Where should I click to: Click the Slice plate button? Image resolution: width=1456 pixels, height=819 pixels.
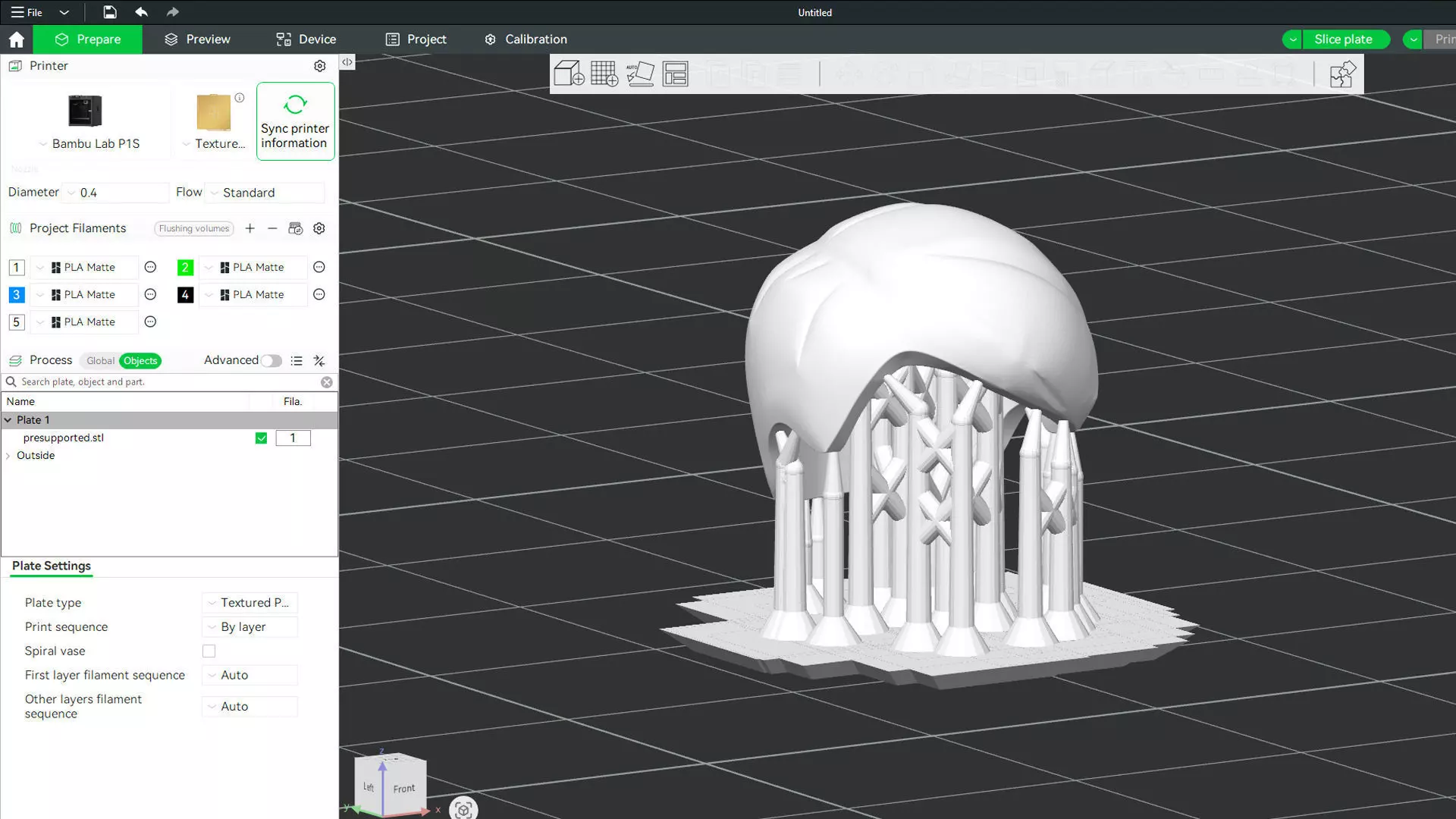(x=1343, y=39)
